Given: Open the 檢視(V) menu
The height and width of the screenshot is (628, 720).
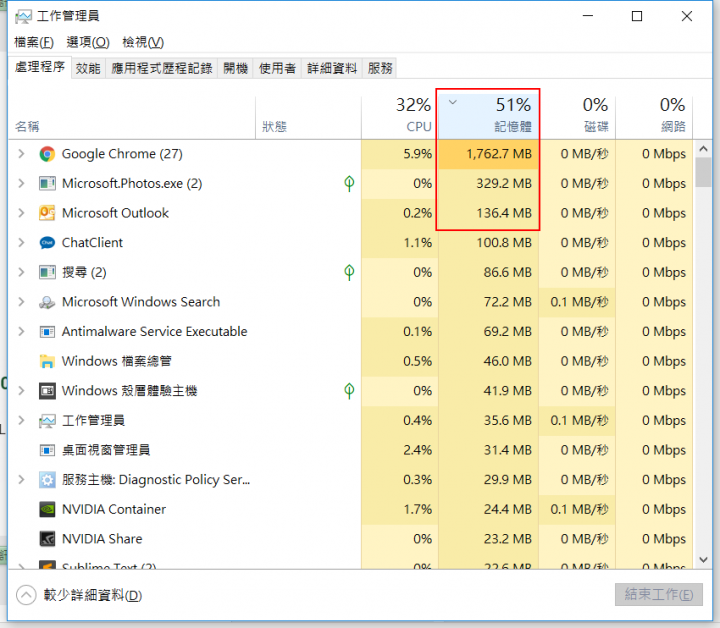Looking at the screenshot, I should (x=143, y=42).
